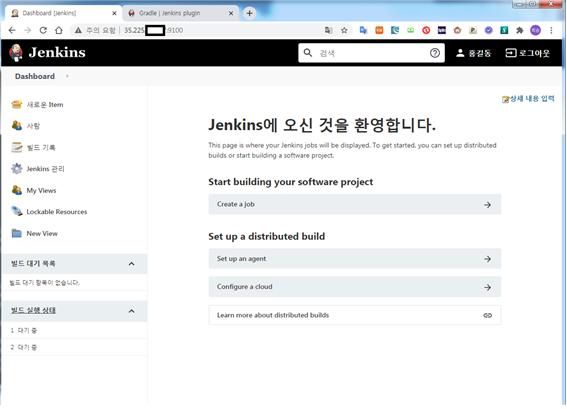
Task: Click the New View folder icon
Action: point(17,233)
